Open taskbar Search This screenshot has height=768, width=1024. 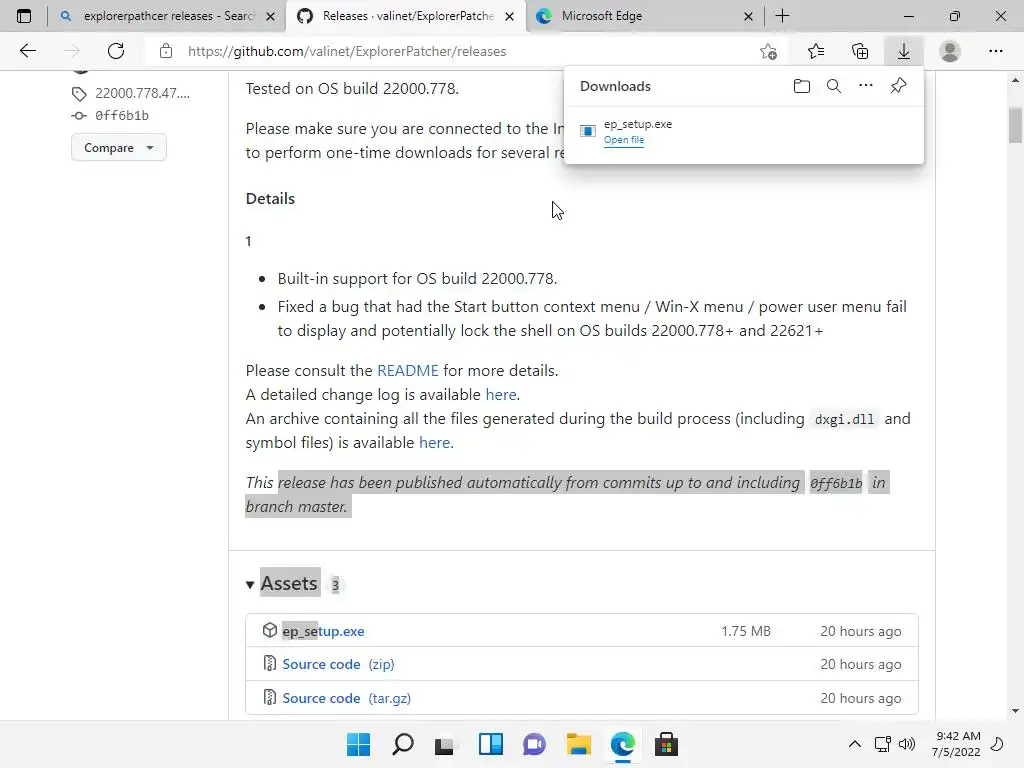tap(403, 744)
